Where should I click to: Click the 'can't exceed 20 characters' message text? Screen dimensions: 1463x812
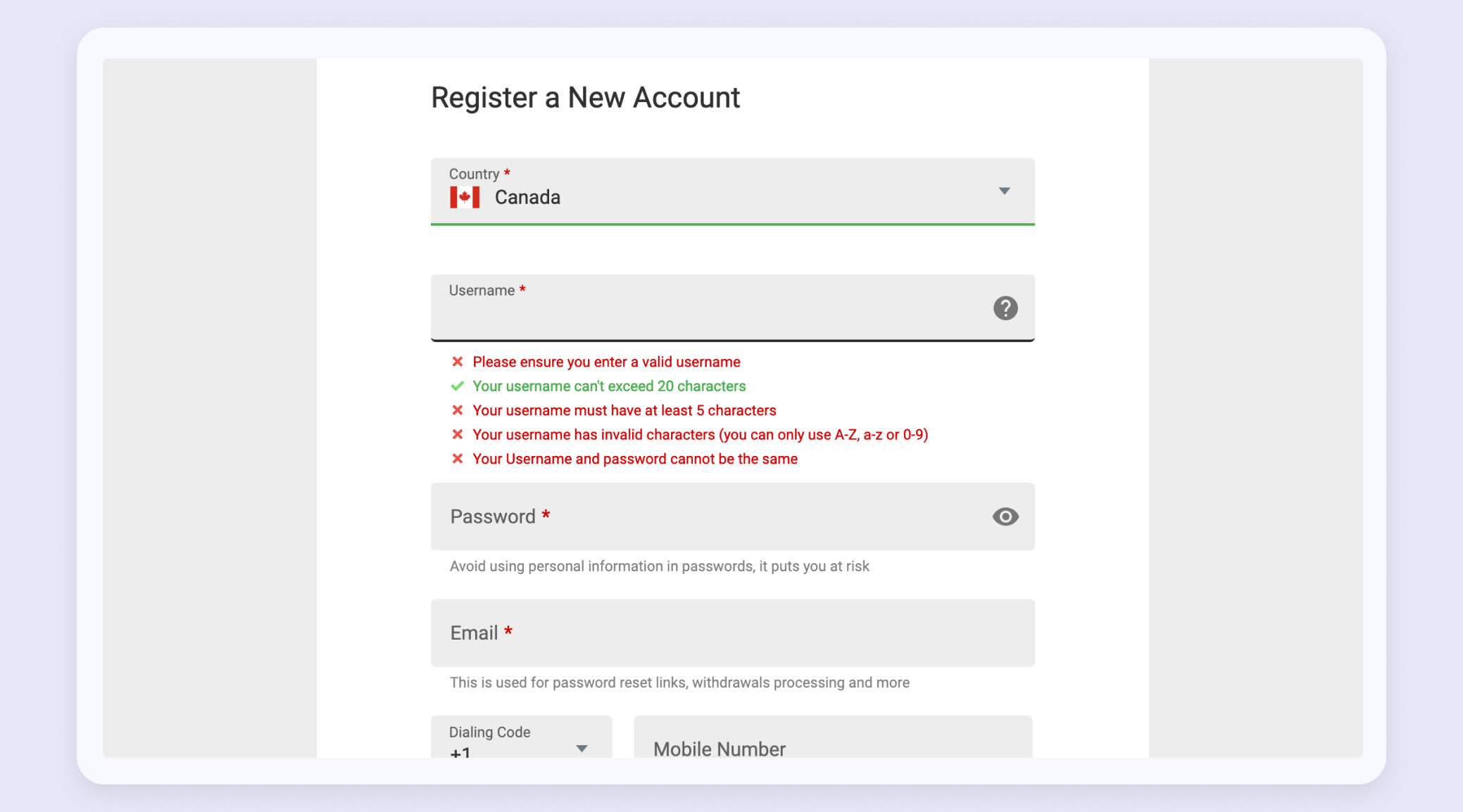(609, 386)
